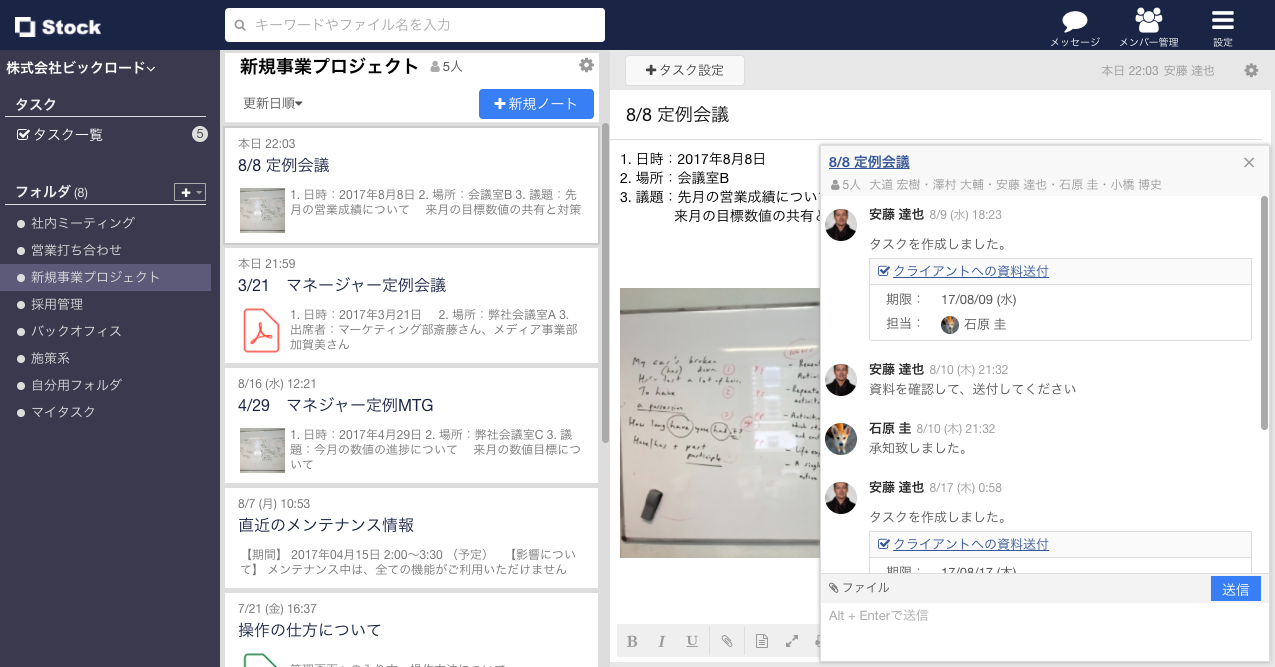This screenshot has height=667, width=1275.
Task: Open the 設定 hamburger menu icon
Action: pyautogui.click(x=1222, y=22)
